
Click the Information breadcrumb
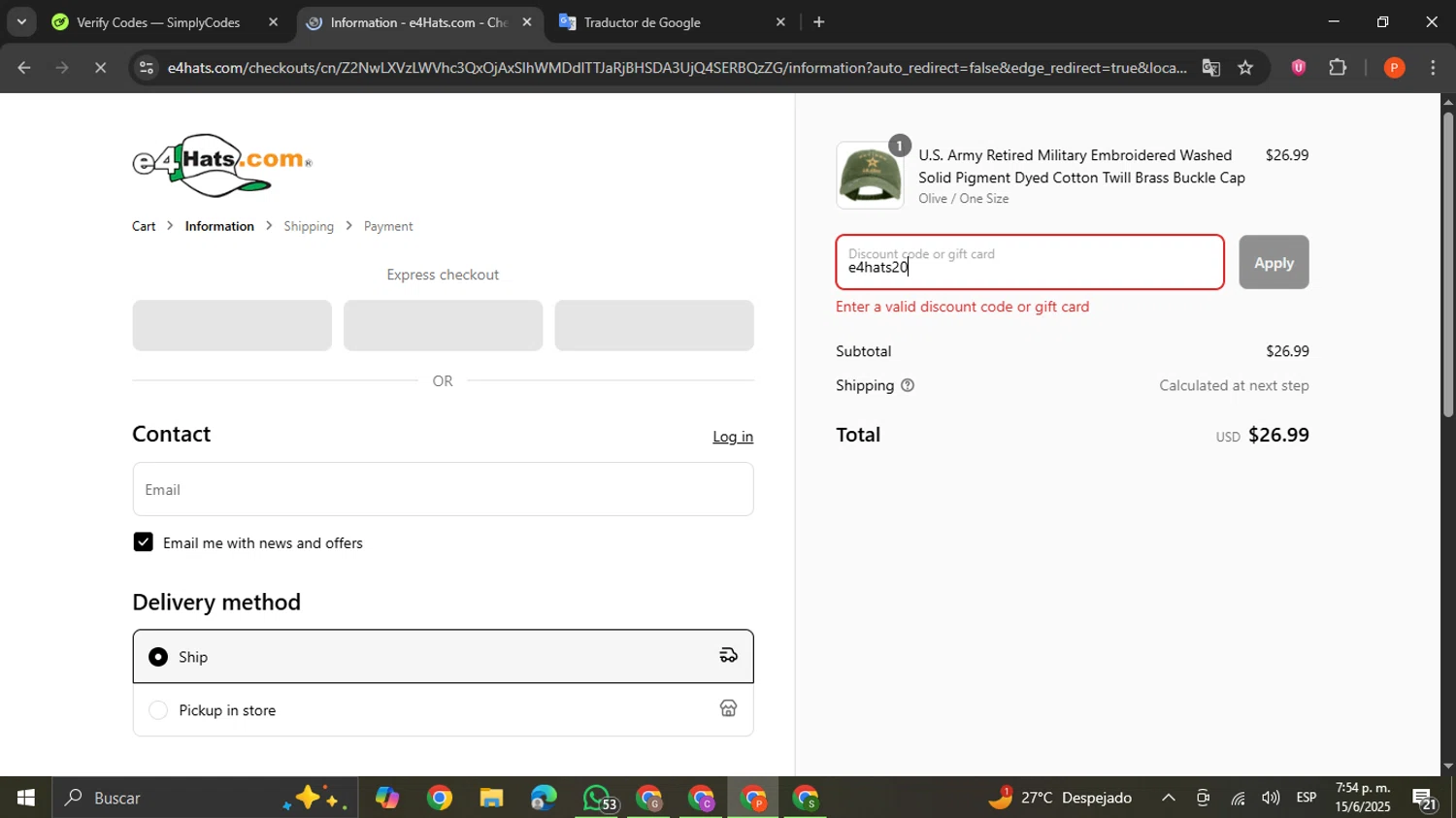click(x=219, y=226)
